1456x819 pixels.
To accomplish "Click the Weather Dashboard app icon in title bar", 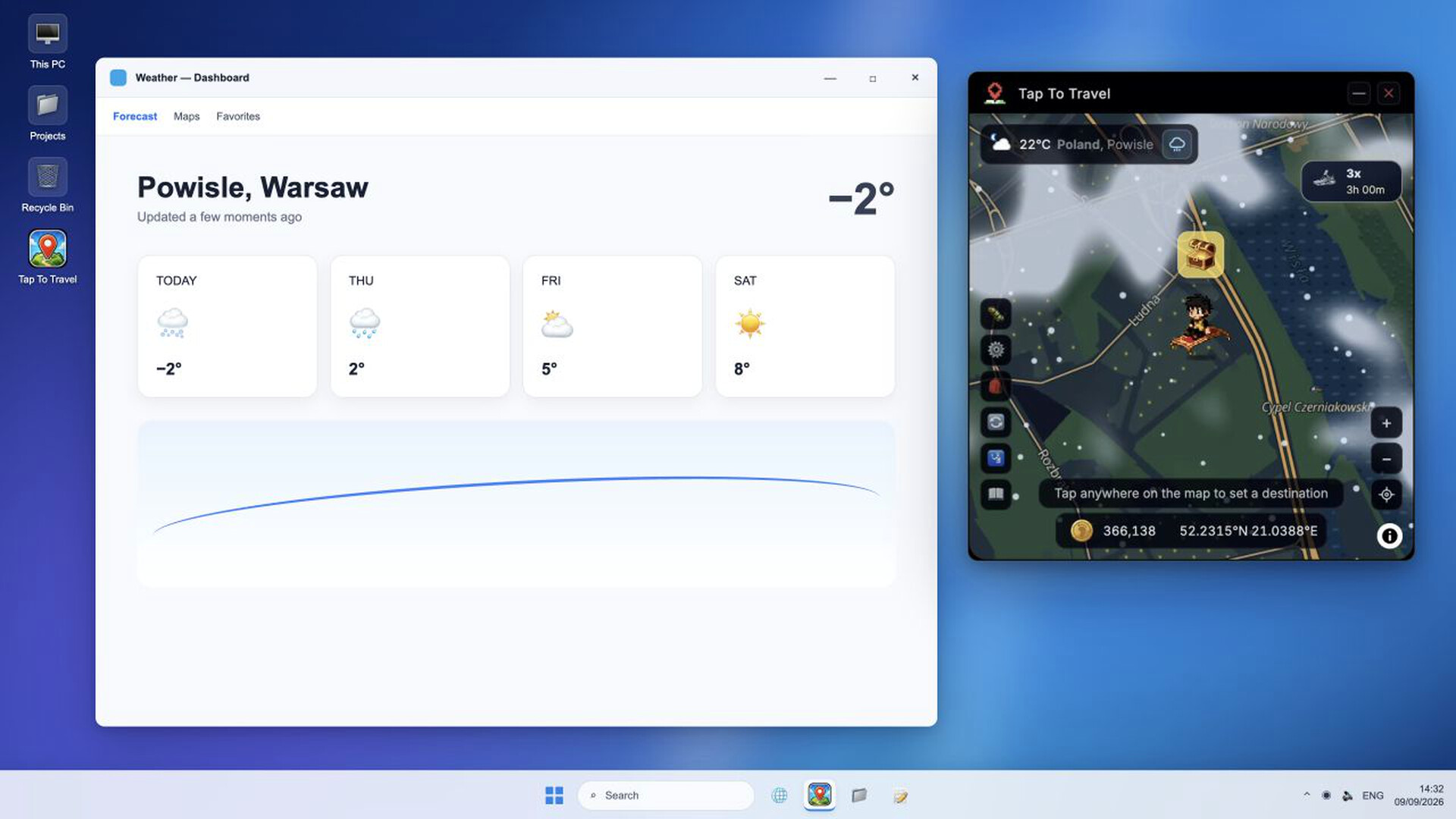I will coord(118,77).
